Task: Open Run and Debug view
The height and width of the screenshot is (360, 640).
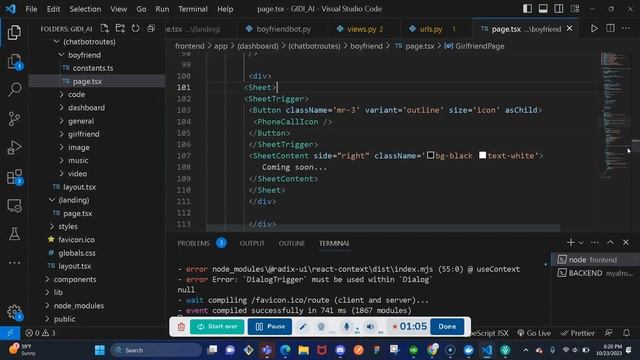Action: (x=14, y=148)
